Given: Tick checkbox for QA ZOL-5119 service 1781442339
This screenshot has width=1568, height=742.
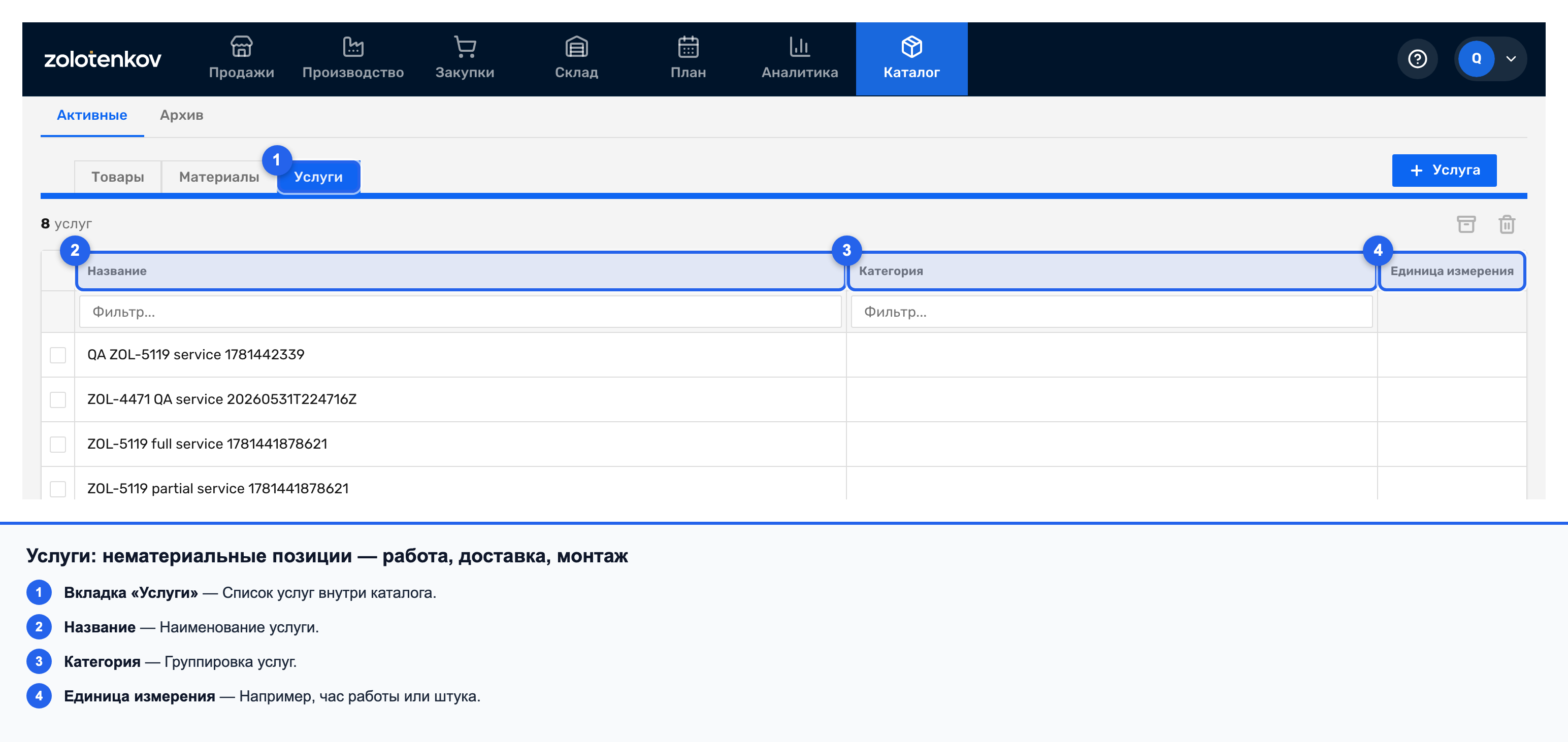Looking at the screenshot, I should [58, 355].
